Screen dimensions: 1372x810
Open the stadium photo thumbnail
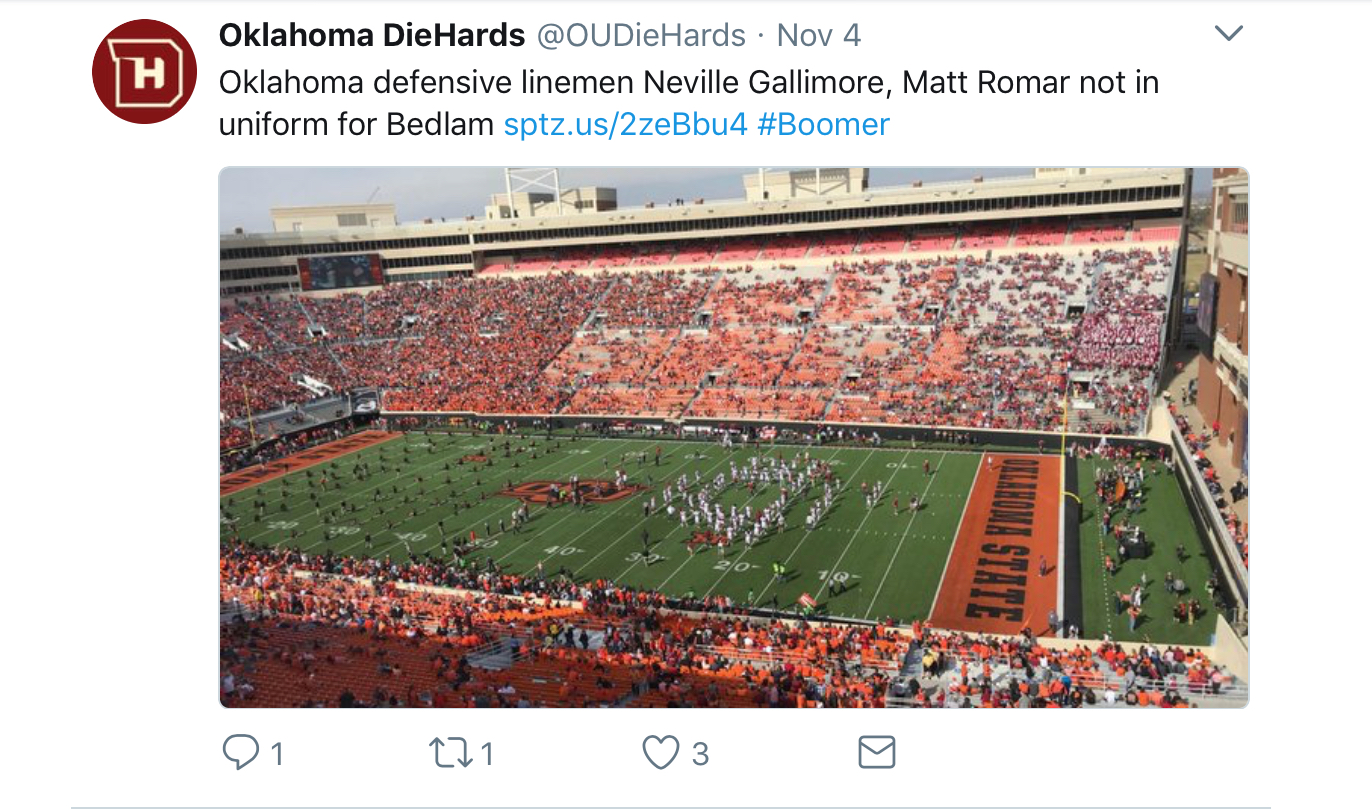pos(733,437)
